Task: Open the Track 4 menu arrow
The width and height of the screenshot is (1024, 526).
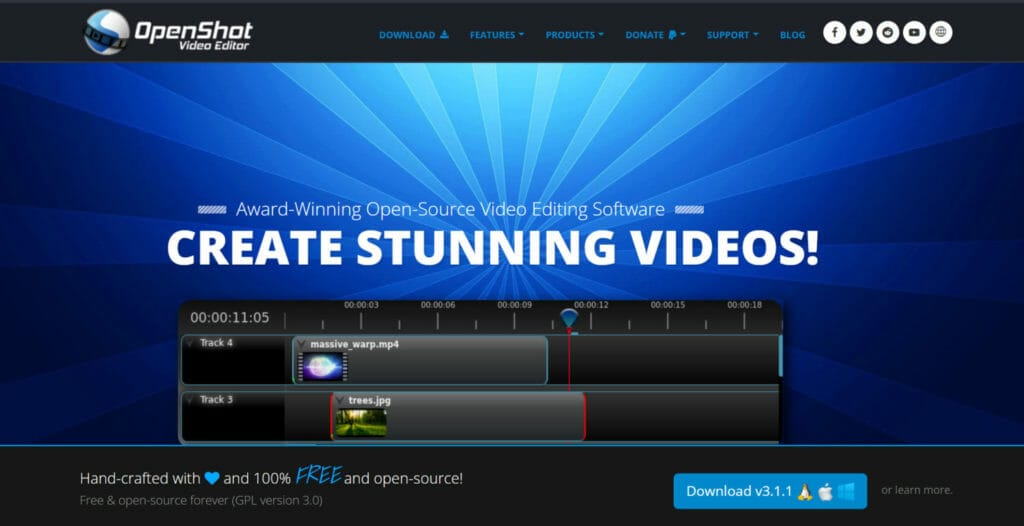Action: point(190,343)
